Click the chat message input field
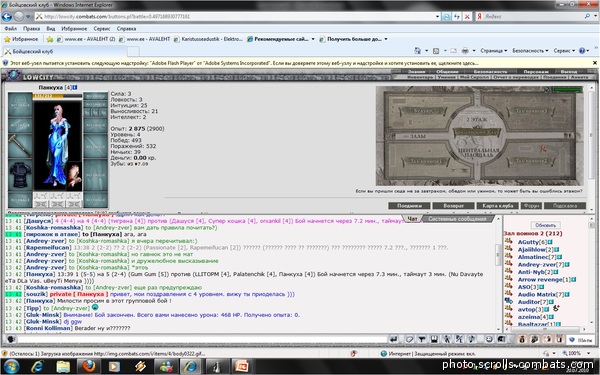 click(202, 339)
